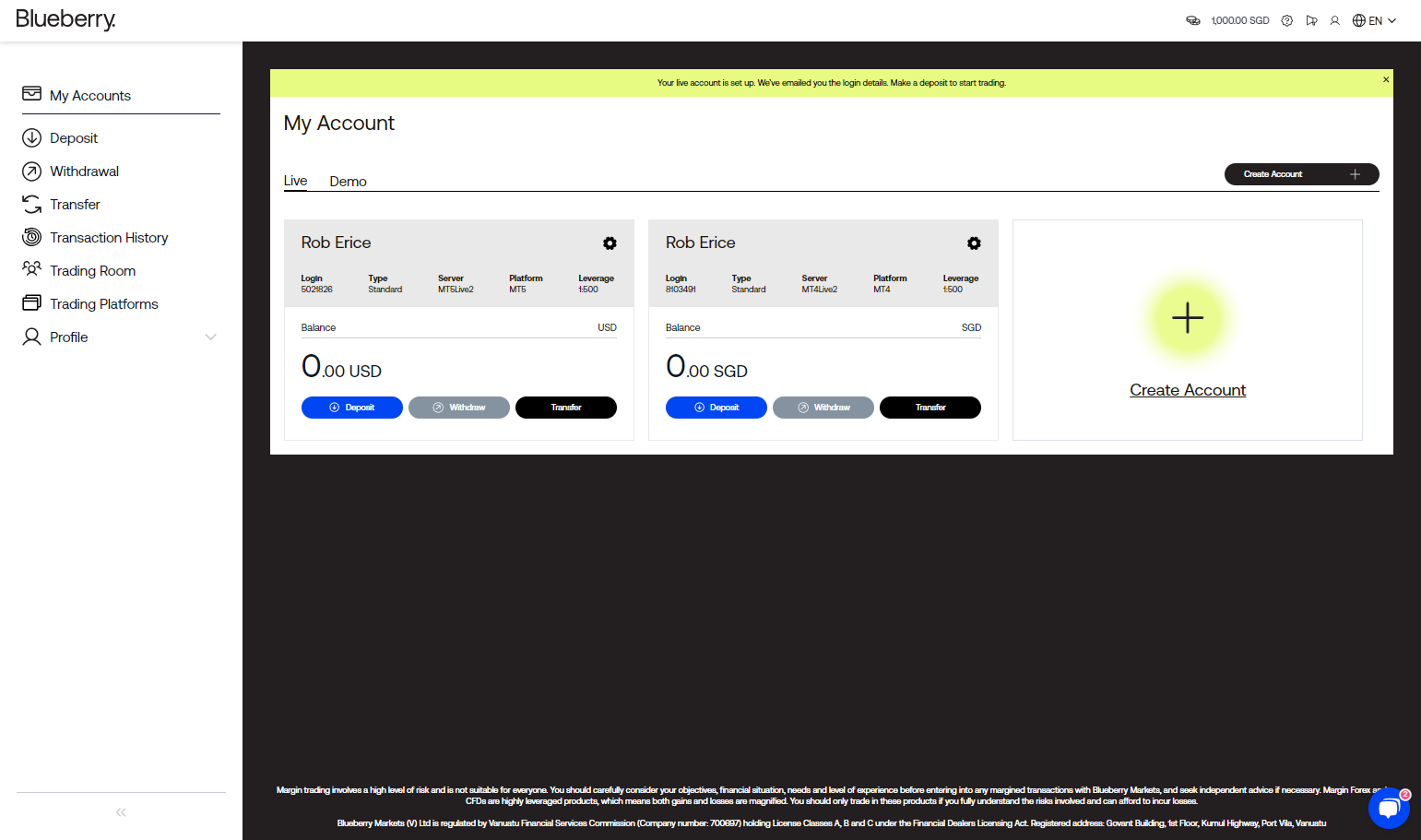Viewport: 1421px width, 840px height.
Task: Withdraw from the USD account
Action: [x=459, y=408]
